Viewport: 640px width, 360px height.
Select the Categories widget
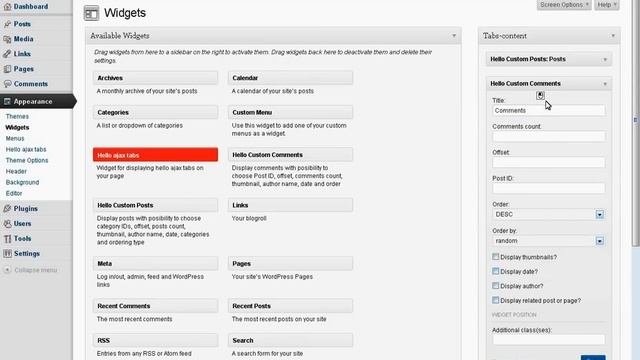tap(155, 112)
